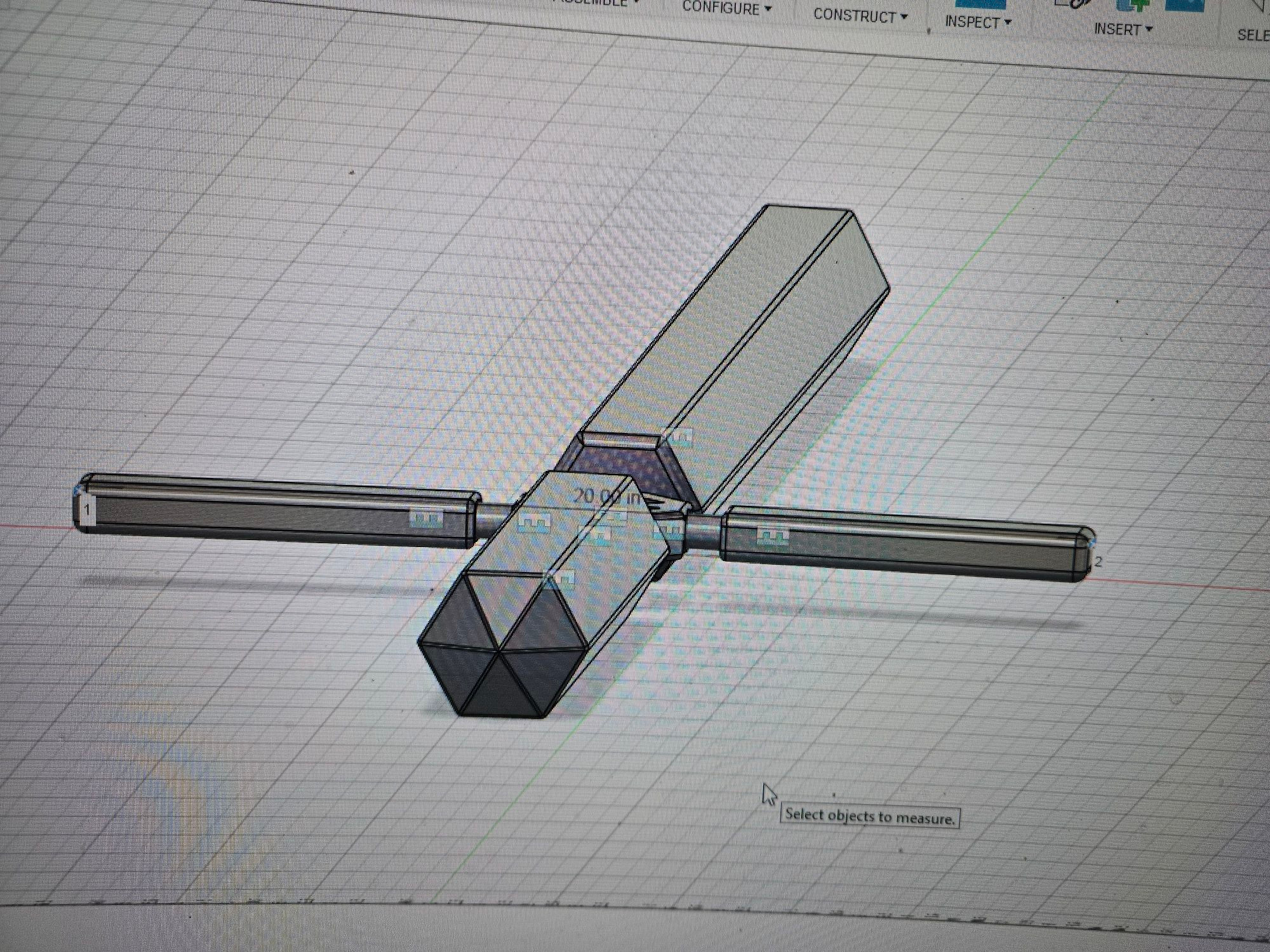Image resolution: width=1270 pixels, height=952 pixels.
Task: Open the INSERT dropdown menu
Action: click(x=1123, y=29)
